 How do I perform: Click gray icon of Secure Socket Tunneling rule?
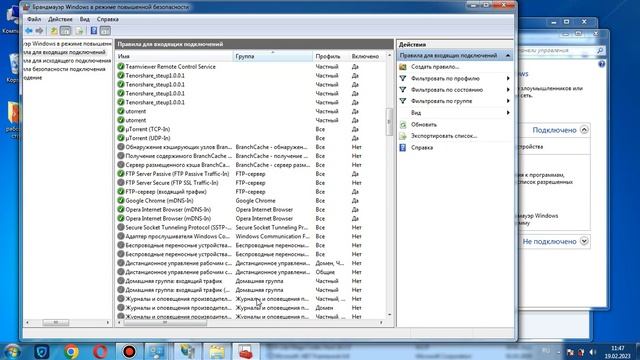[121, 227]
